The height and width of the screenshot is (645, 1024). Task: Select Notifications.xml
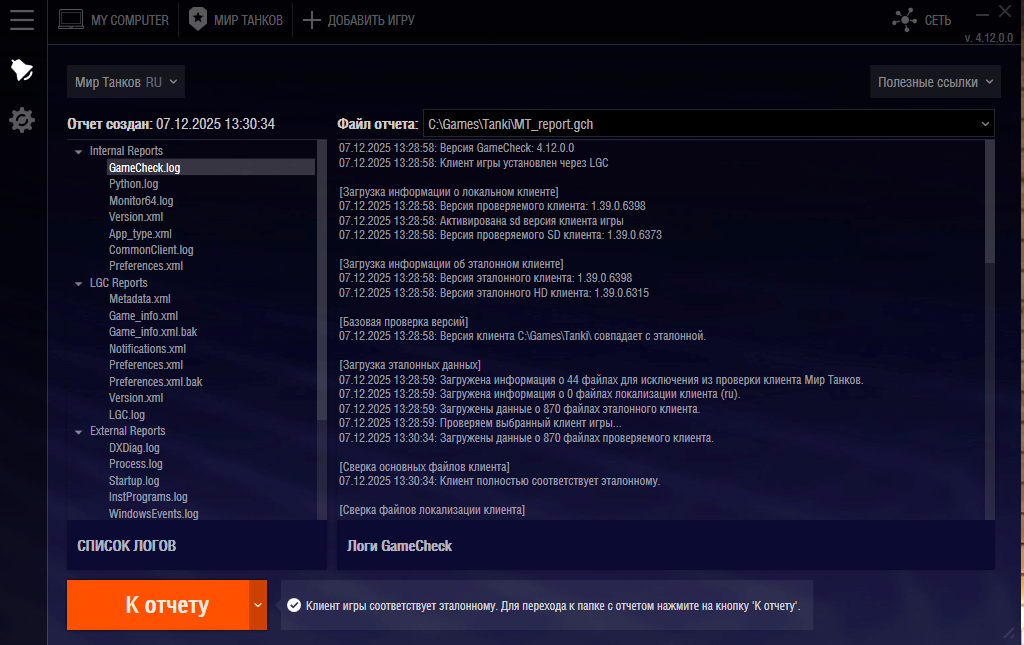pos(147,349)
